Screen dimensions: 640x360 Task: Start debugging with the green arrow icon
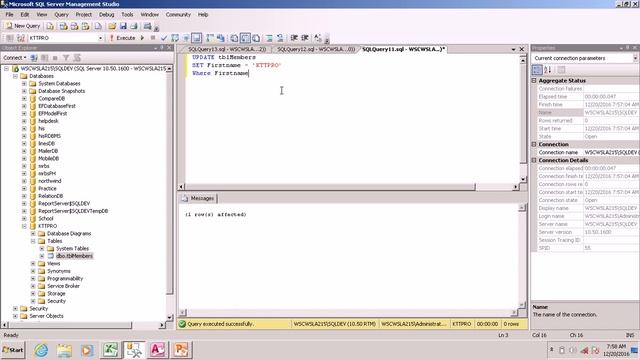pyautogui.click(x=142, y=38)
